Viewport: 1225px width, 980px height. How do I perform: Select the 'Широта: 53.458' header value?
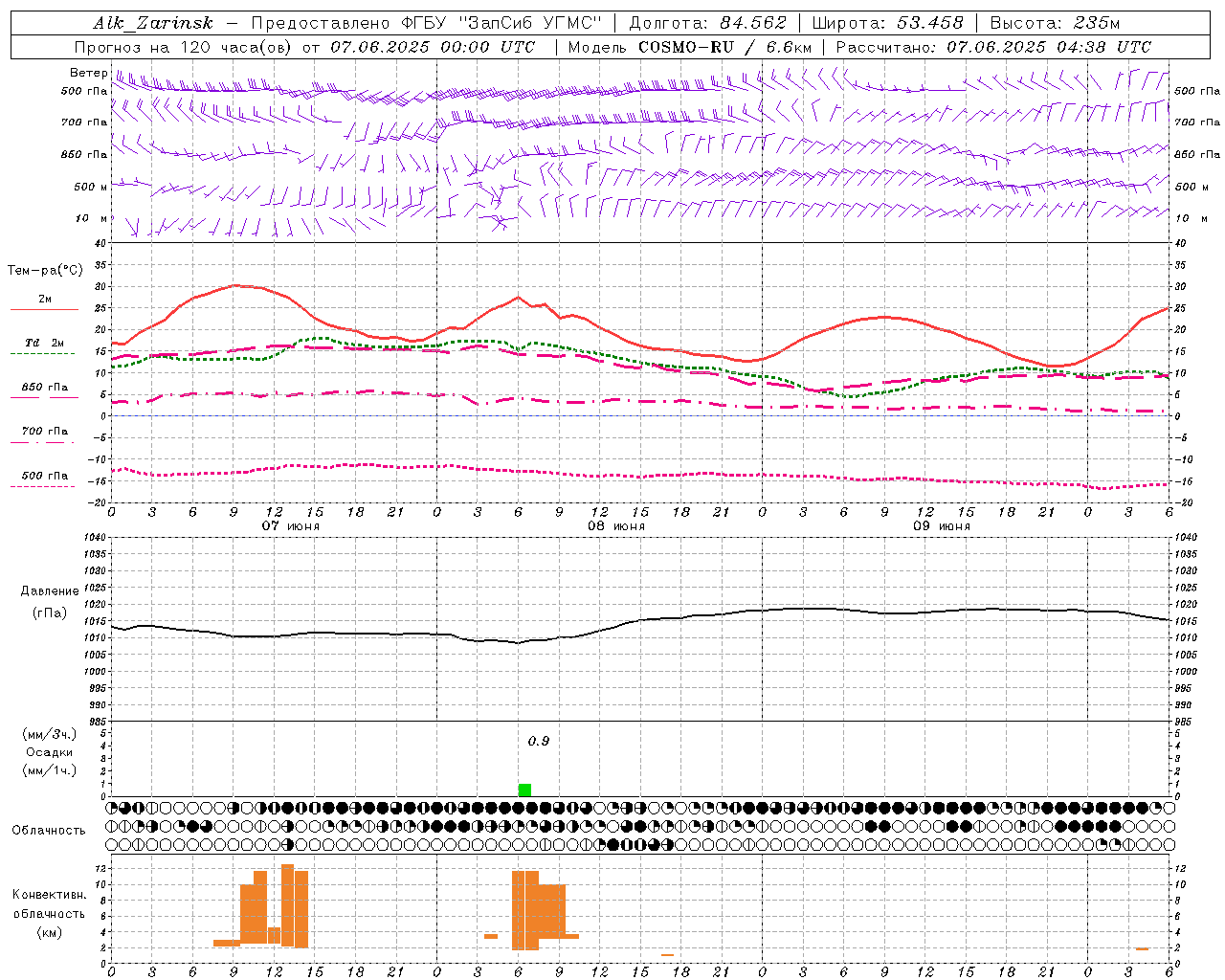887,23
